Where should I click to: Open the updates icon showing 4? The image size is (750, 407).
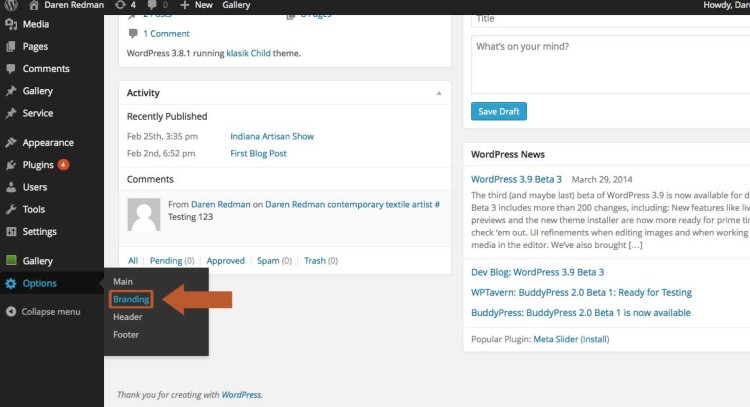pos(120,5)
